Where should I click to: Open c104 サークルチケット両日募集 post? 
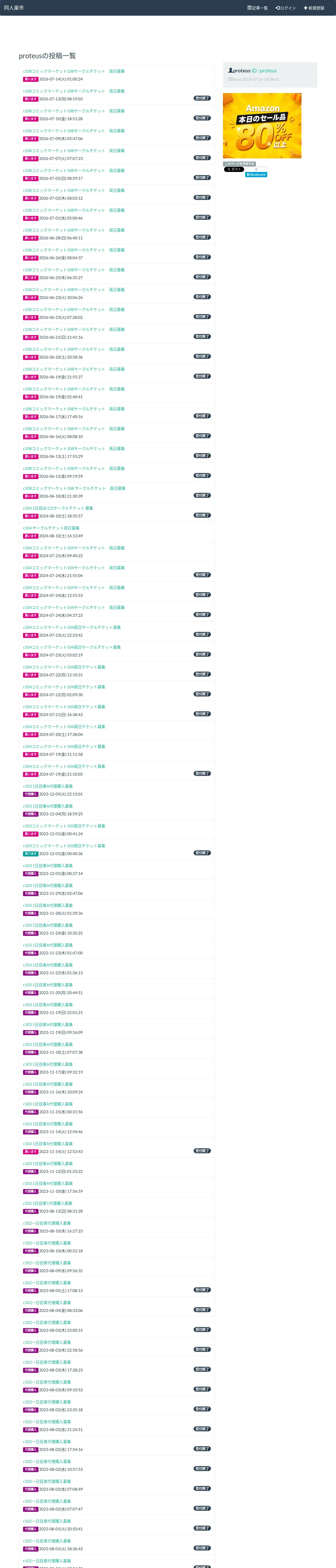pyautogui.click(x=51, y=528)
